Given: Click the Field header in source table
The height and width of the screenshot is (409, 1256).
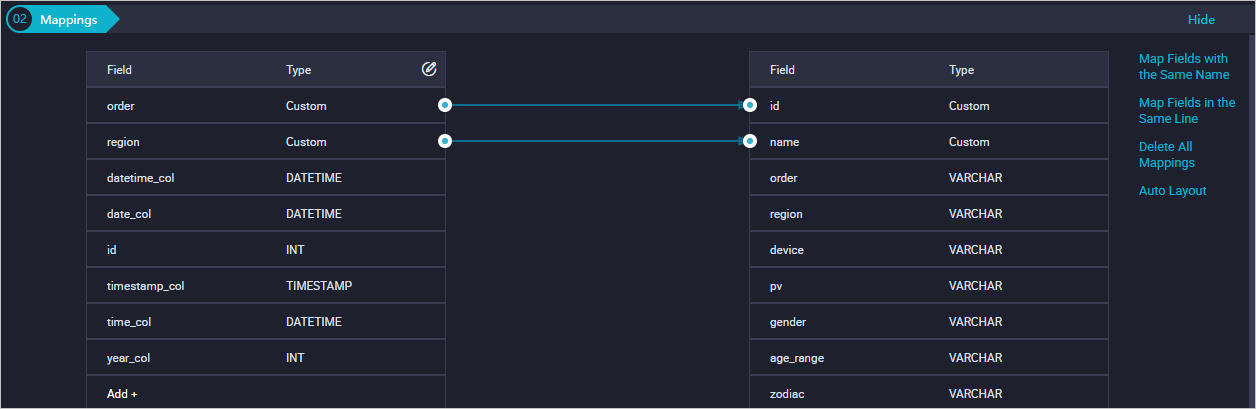Looking at the screenshot, I should [119, 70].
